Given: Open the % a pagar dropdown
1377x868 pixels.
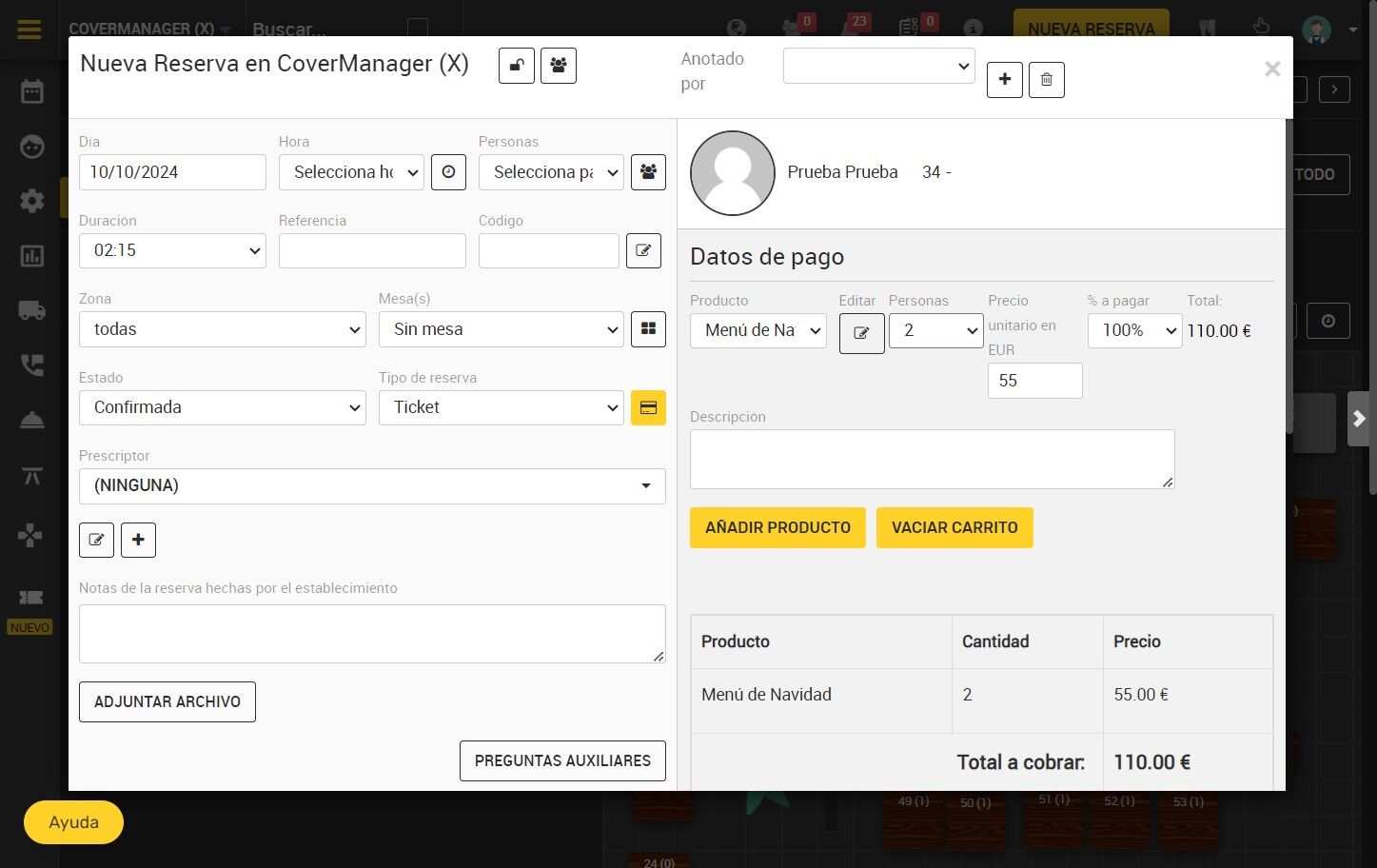Looking at the screenshot, I should [x=1134, y=330].
